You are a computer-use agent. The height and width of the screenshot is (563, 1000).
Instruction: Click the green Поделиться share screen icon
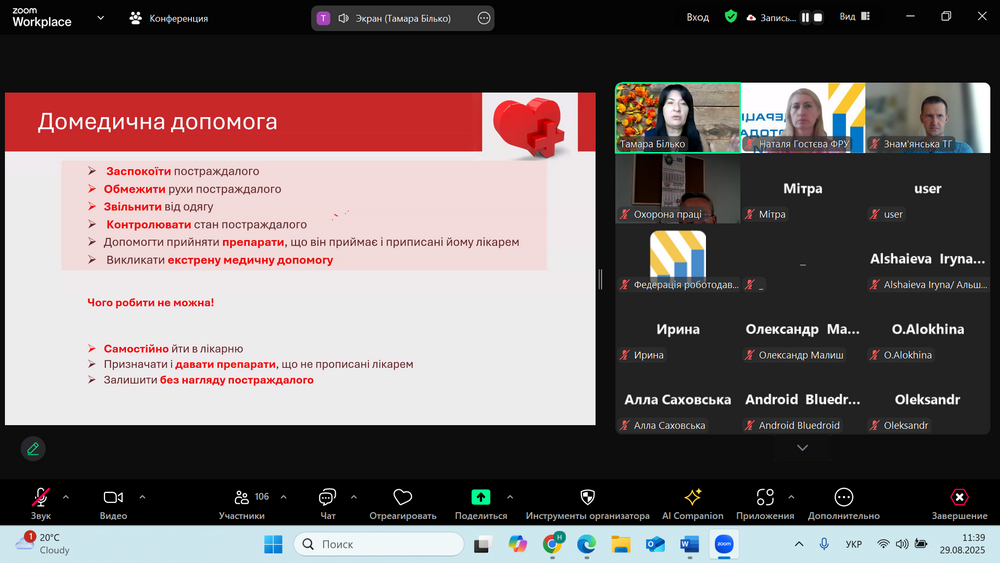(481, 498)
